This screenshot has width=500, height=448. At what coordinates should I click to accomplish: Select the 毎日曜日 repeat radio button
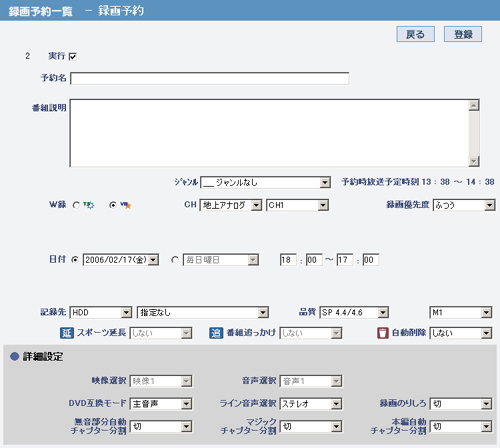[x=175, y=260]
